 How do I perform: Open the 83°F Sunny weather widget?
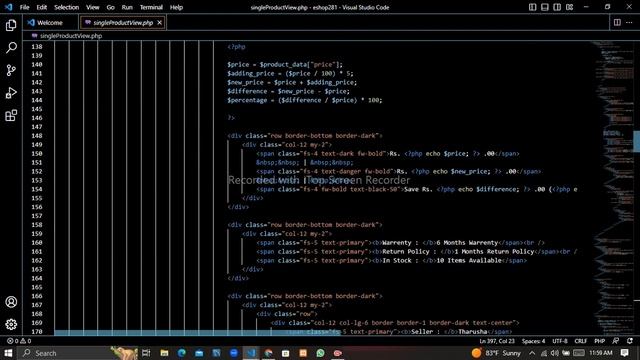[x=496, y=353]
